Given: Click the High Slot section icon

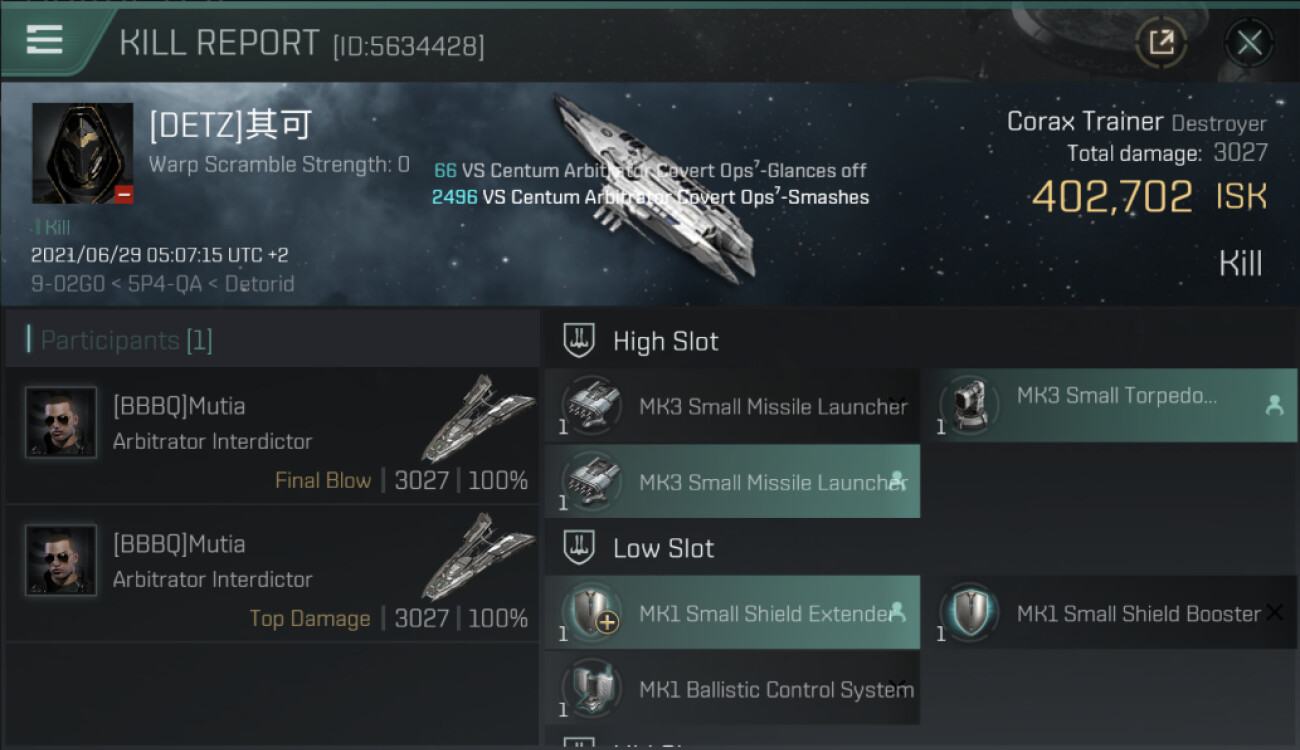Looking at the screenshot, I should click(580, 341).
